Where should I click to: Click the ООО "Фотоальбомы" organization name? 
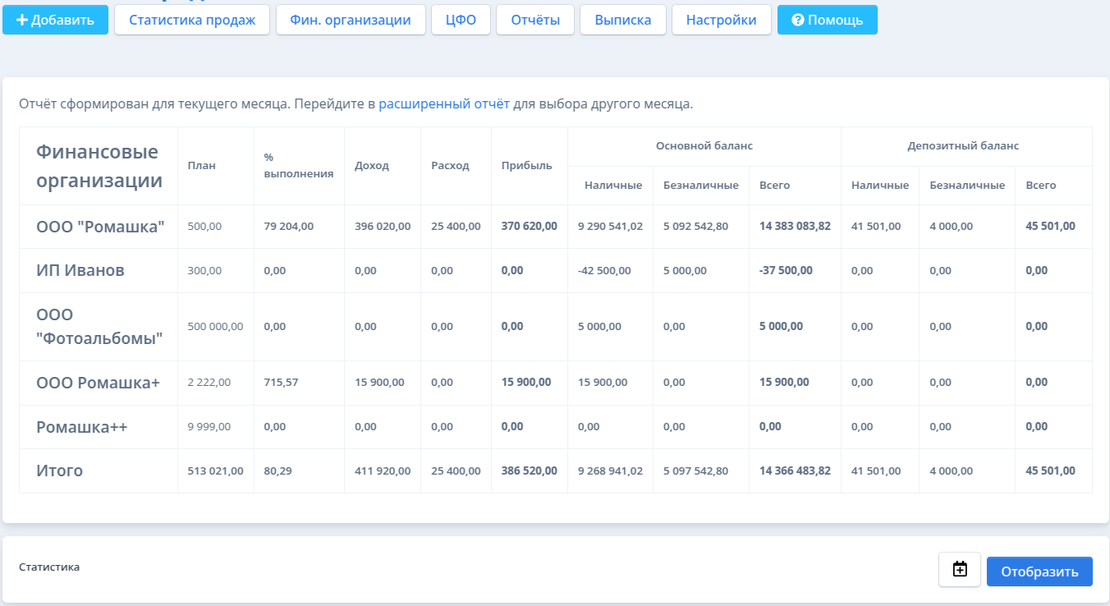click(99, 327)
